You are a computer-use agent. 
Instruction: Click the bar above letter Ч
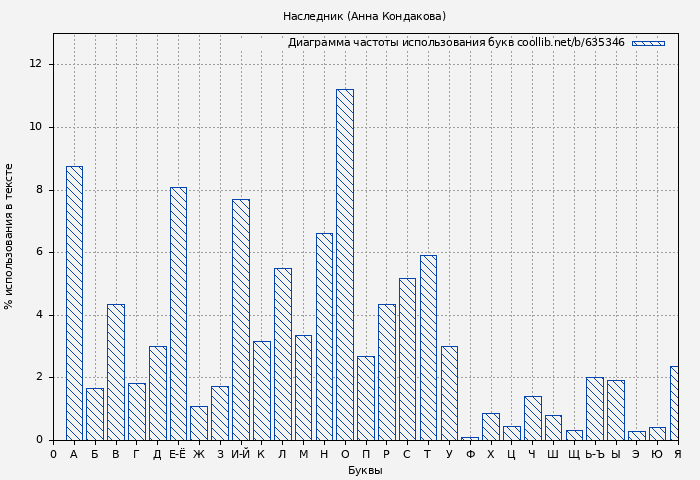532,418
